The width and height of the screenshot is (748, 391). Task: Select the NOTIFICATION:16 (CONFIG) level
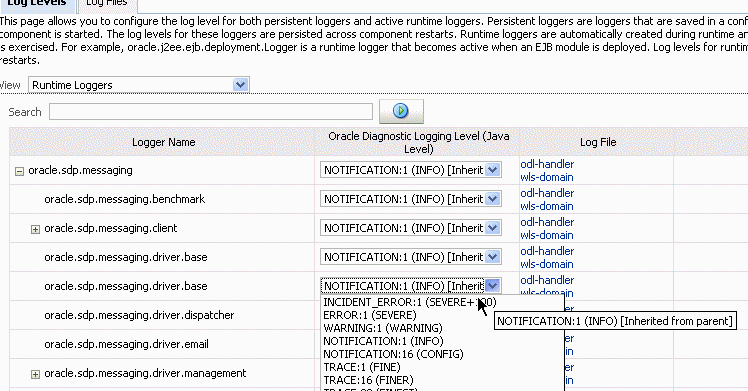click(x=393, y=354)
